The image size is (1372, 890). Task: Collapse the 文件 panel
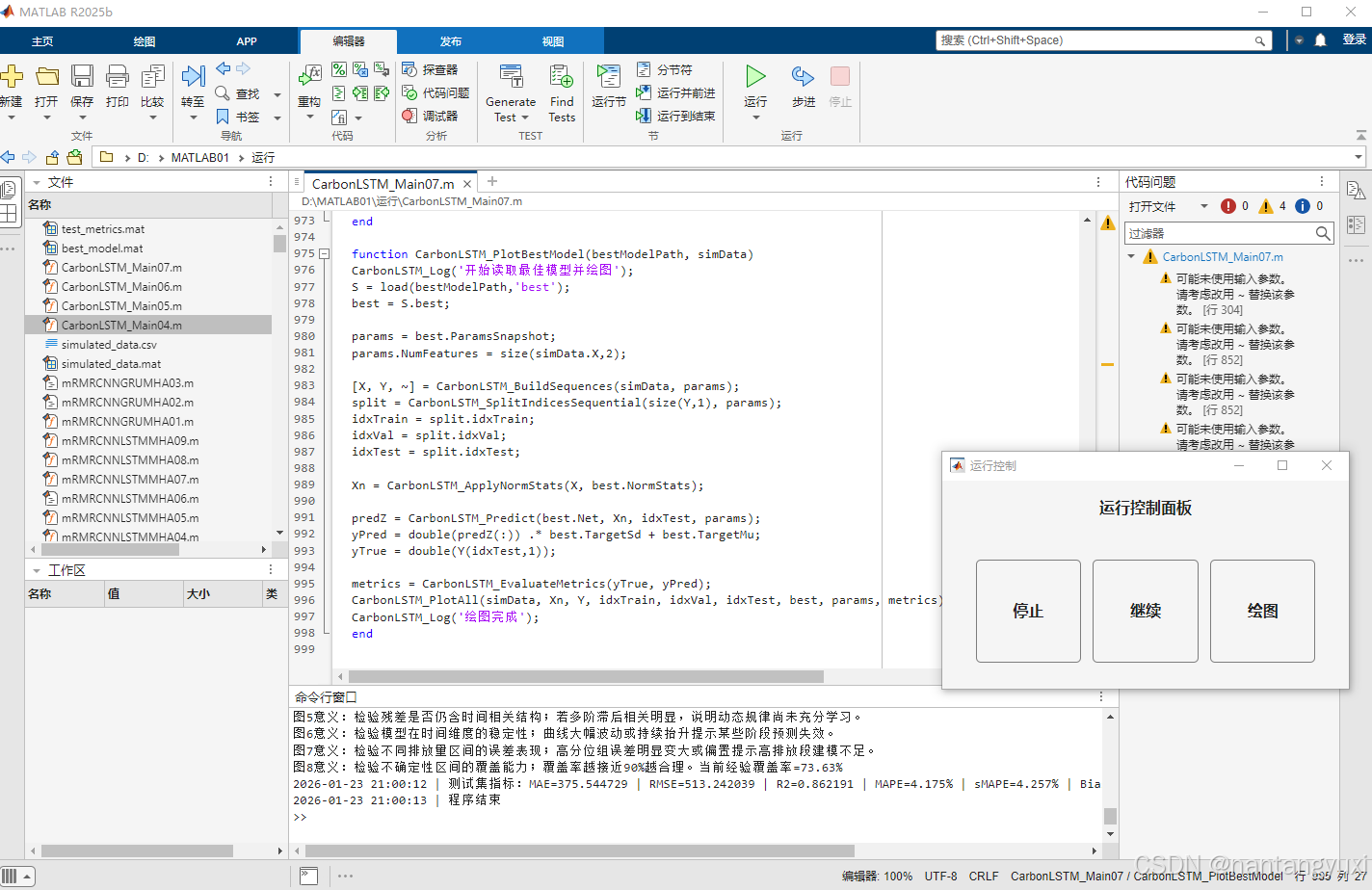pyautogui.click(x=37, y=182)
